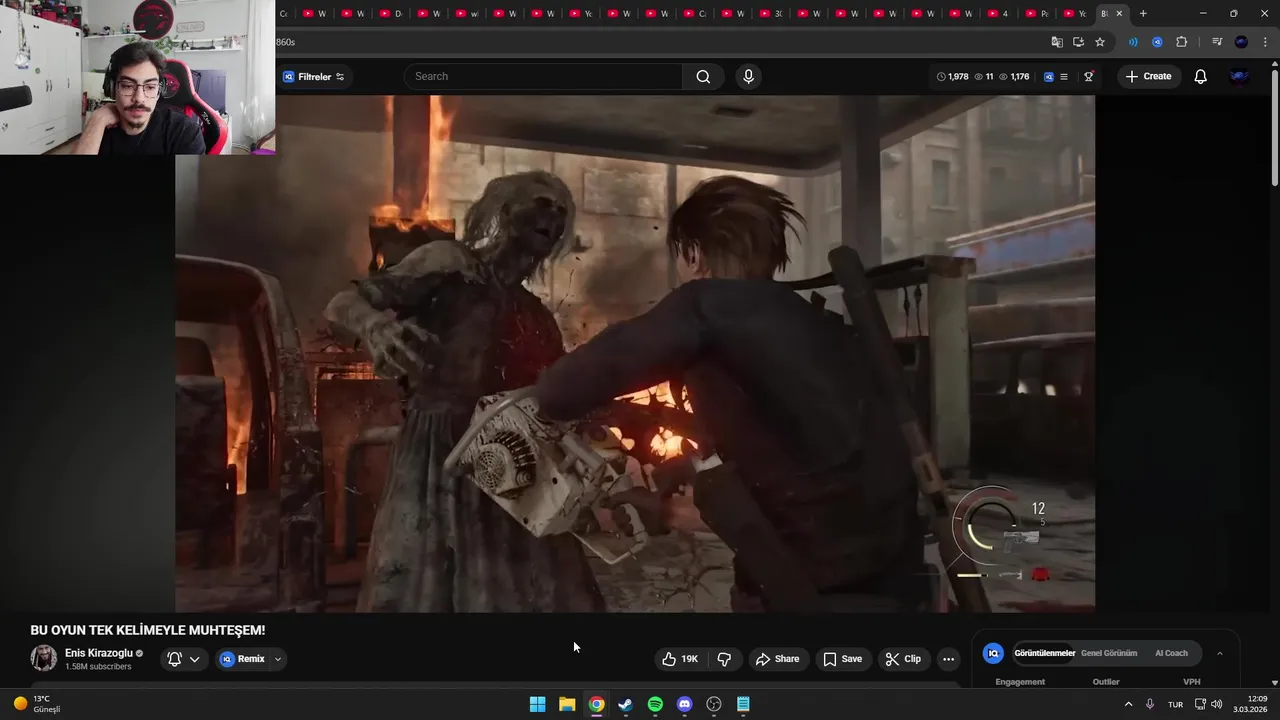Click the Translate page icon in address bar
The image size is (1280, 720).
pos(1057,42)
